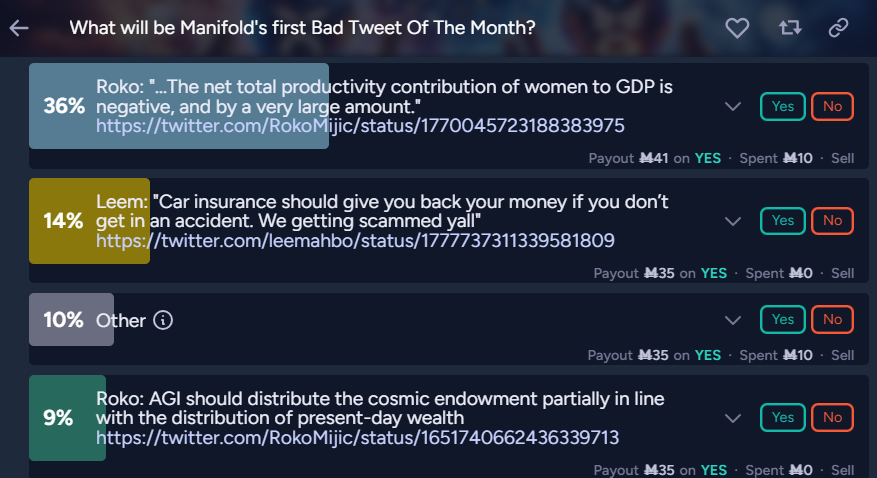Expand the Leem car insurance answer chevron
The height and width of the screenshot is (478, 877).
point(733,221)
